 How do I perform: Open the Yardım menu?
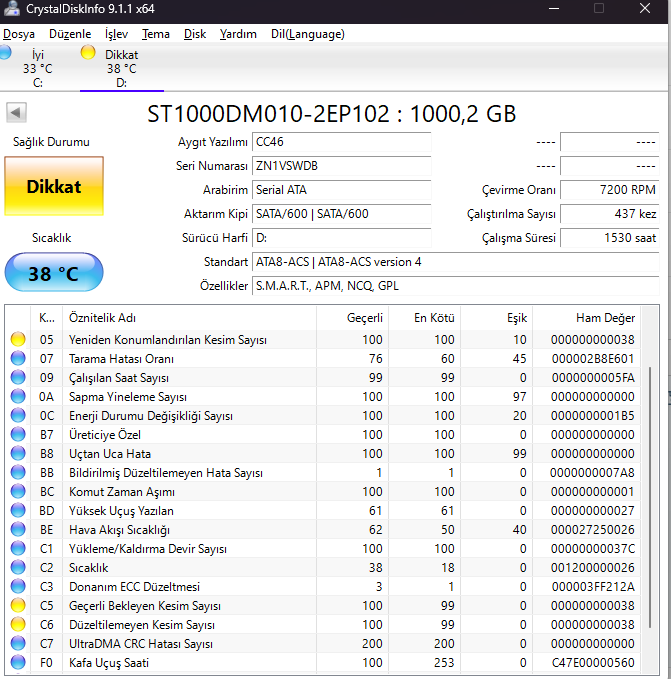coord(238,34)
